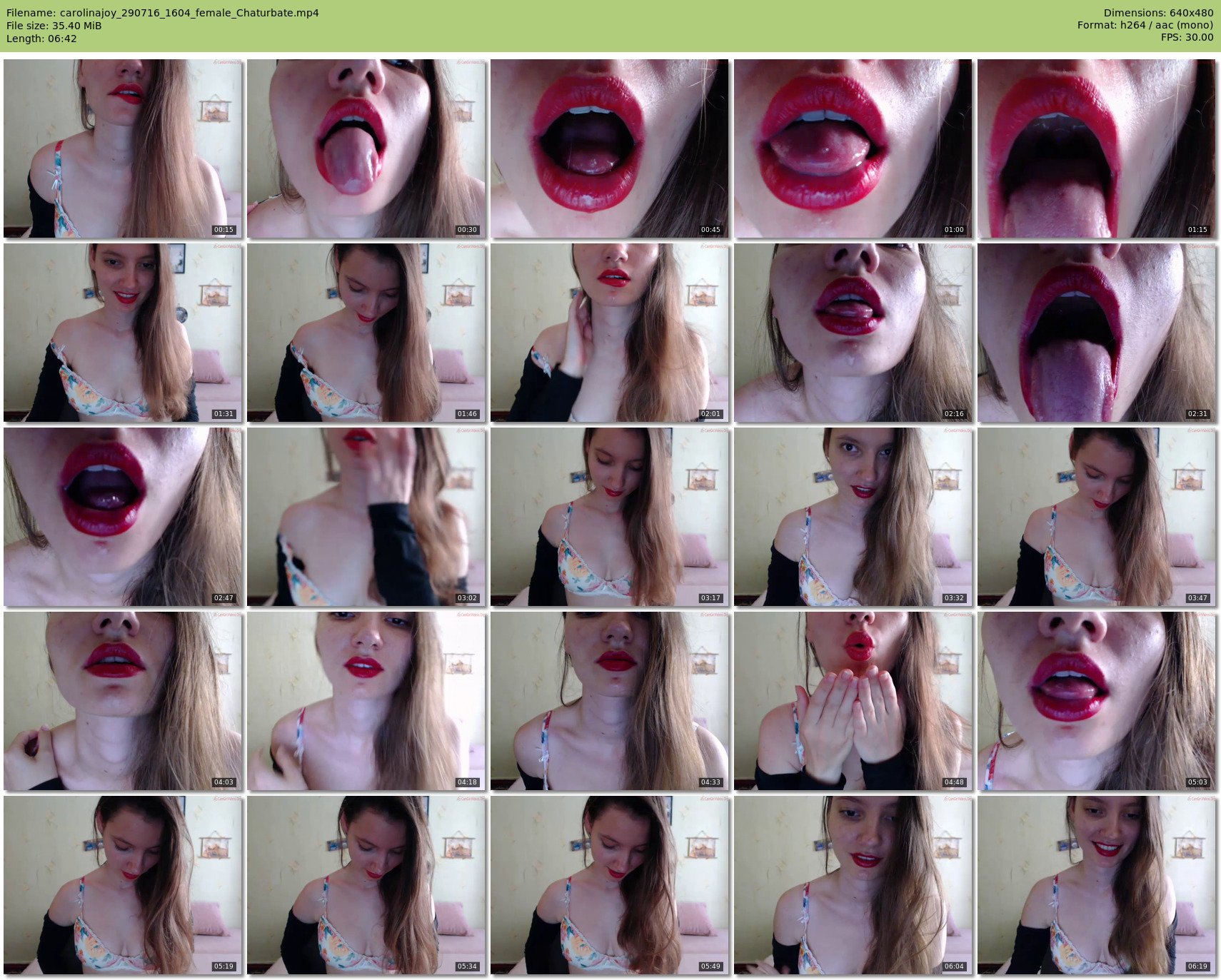The height and width of the screenshot is (980, 1221).
Task: Click the frame marked 06:04
Action: (853, 885)
